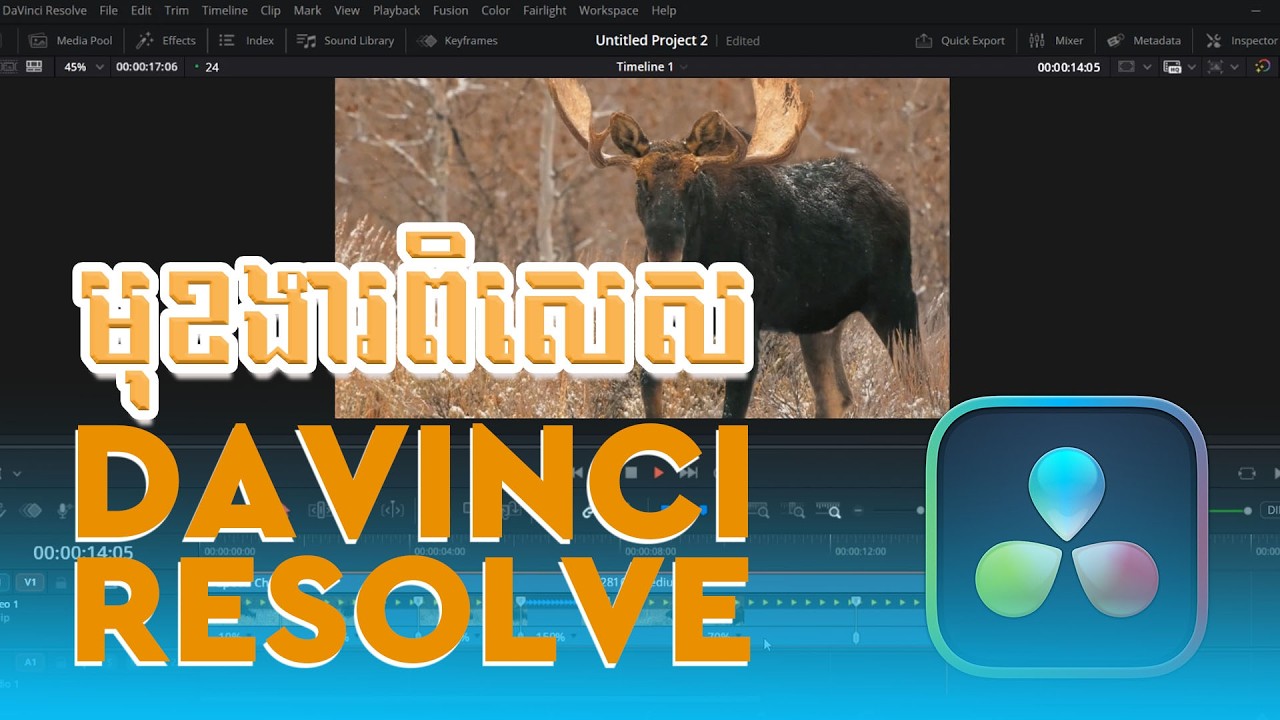Viewport: 1280px width, 720px height.
Task: Switch viewer layout with the dual-viewer icon
Action: click(x=34, y=67)
